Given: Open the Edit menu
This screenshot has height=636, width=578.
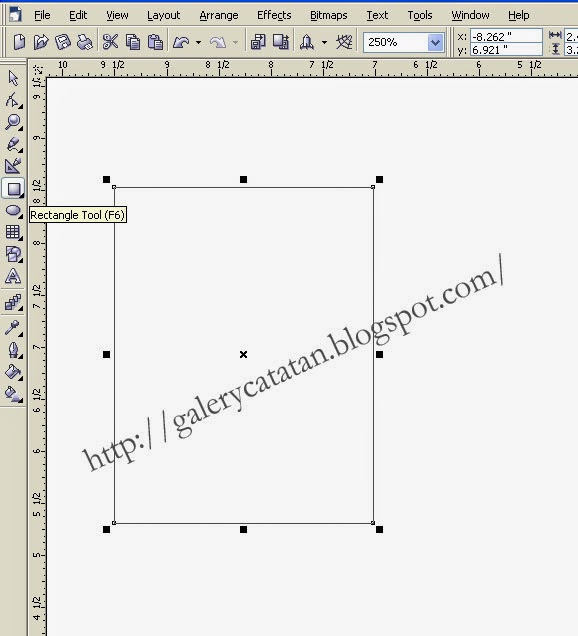Looking at the screenshot, I should 78,15.
